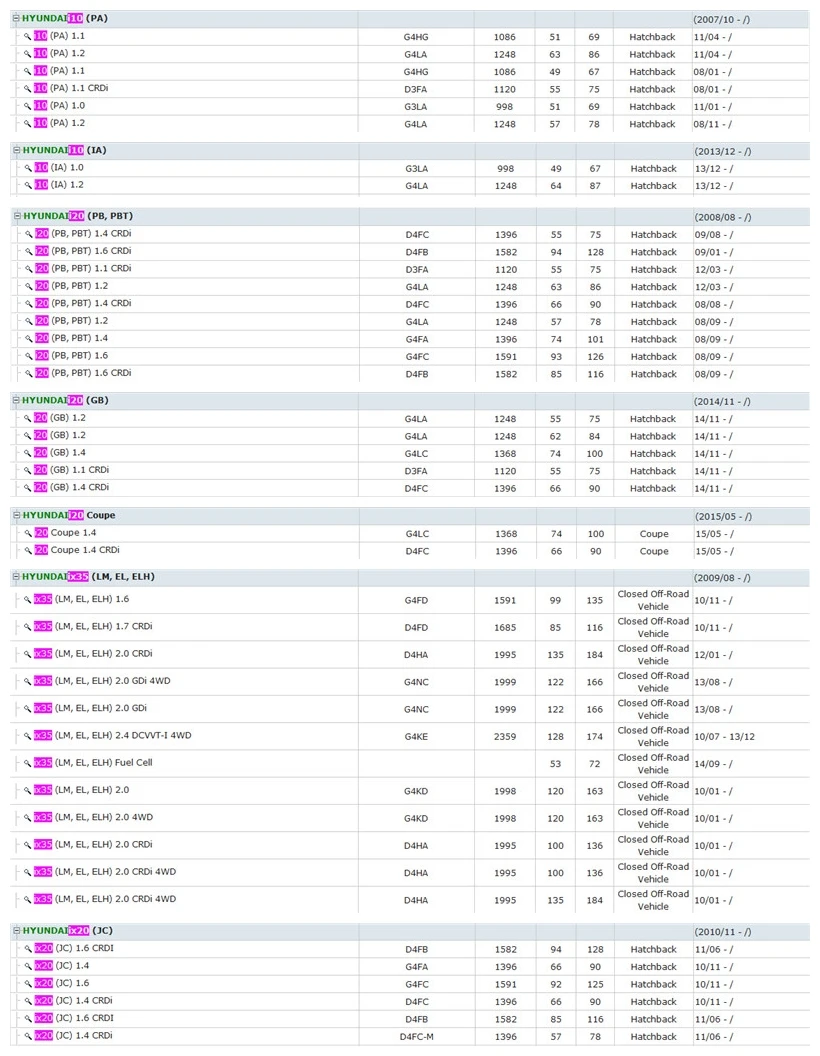
Task: Click engine code G4FD in ix35 1.6 row
Action: (x=416, y=601)
